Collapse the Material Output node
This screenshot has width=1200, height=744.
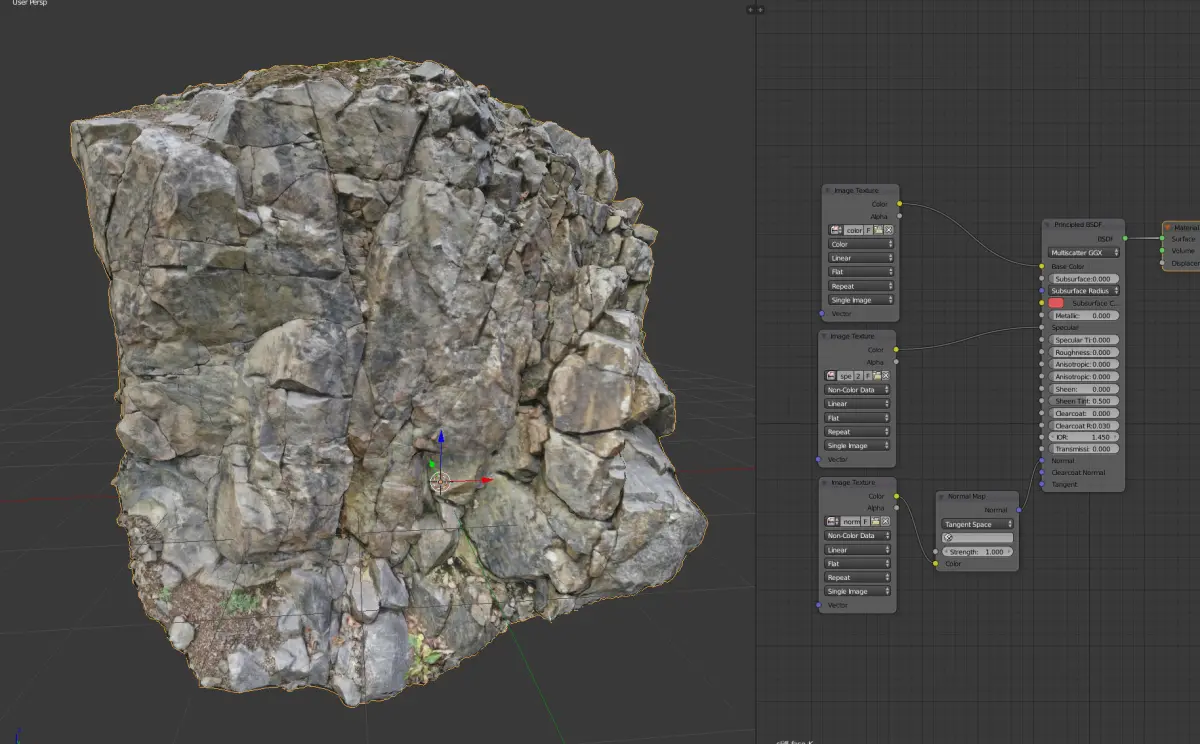[x=1167, y=227]
